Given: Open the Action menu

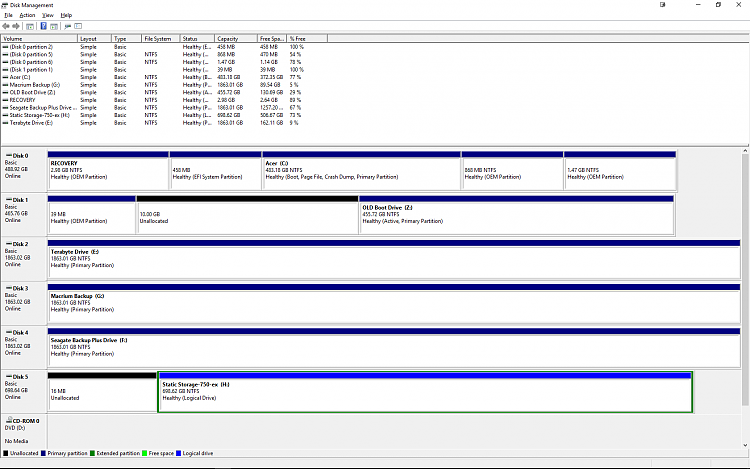Looking at the screenshot, I should 27,16.
